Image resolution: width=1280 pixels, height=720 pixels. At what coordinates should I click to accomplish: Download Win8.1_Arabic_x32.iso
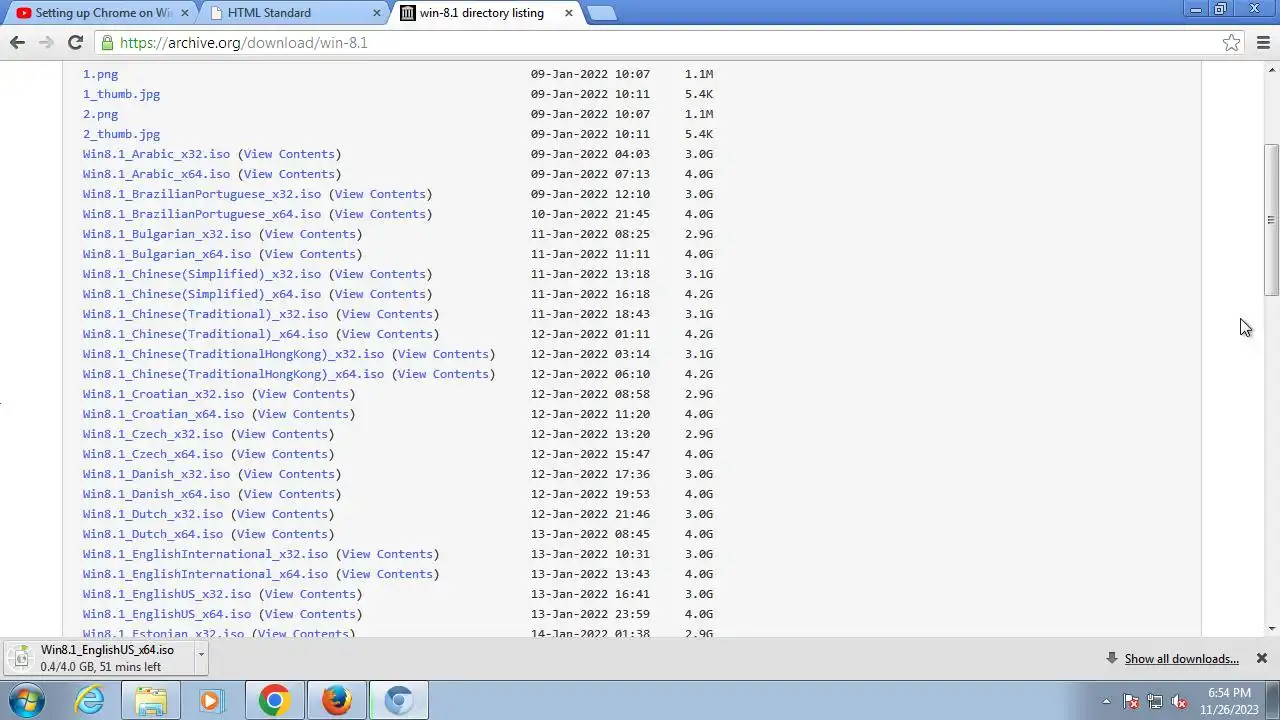tap(156, 154)
